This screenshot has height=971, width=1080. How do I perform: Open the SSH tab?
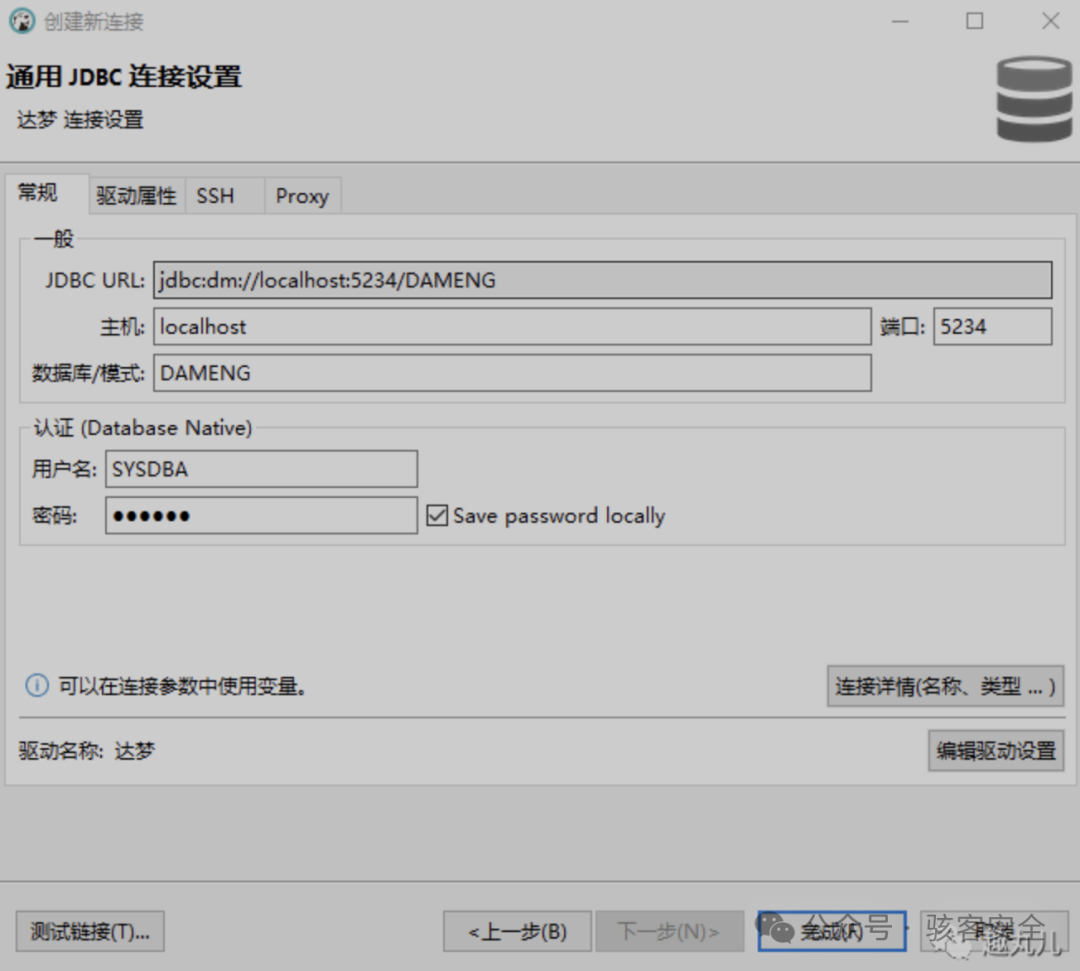[225, 196]
